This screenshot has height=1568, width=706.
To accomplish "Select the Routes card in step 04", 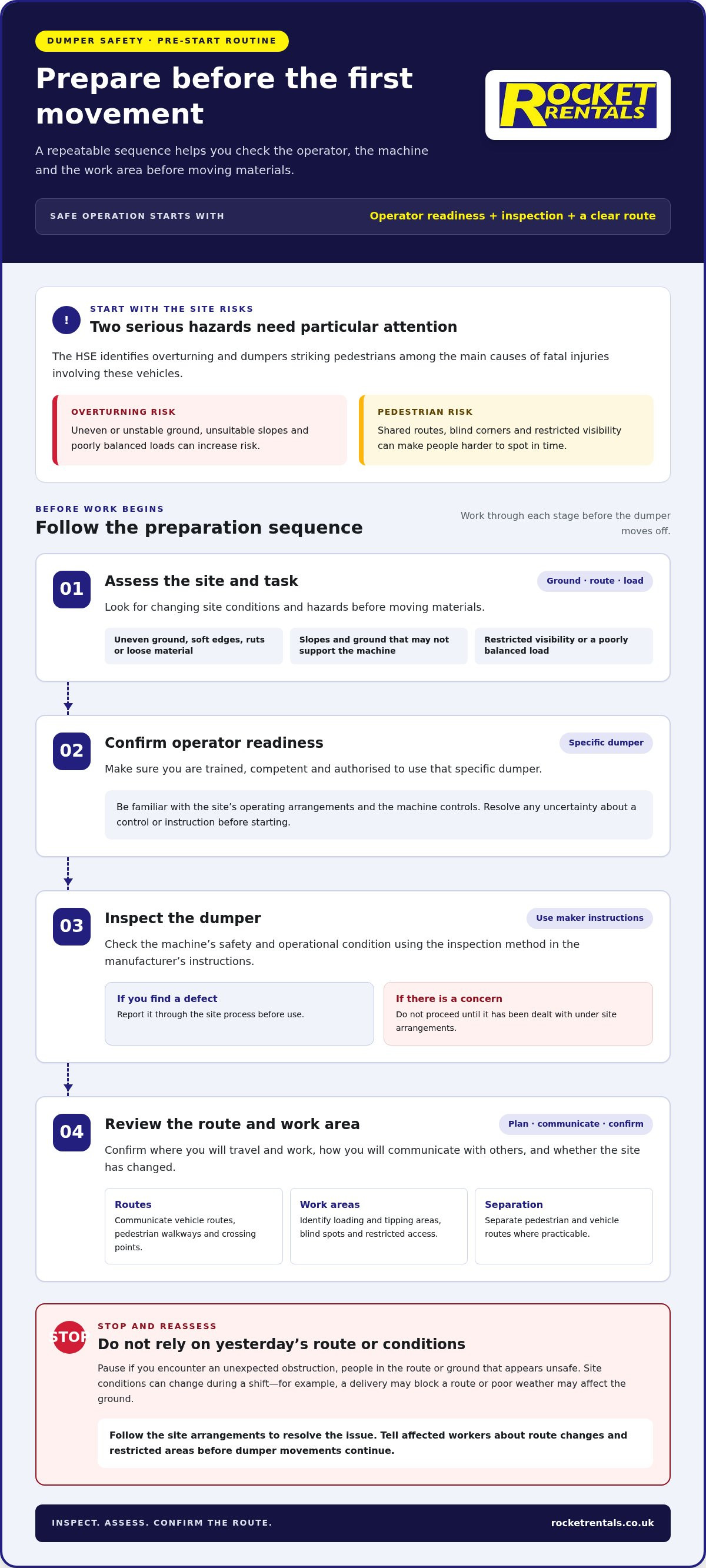I will (194, 1226).
